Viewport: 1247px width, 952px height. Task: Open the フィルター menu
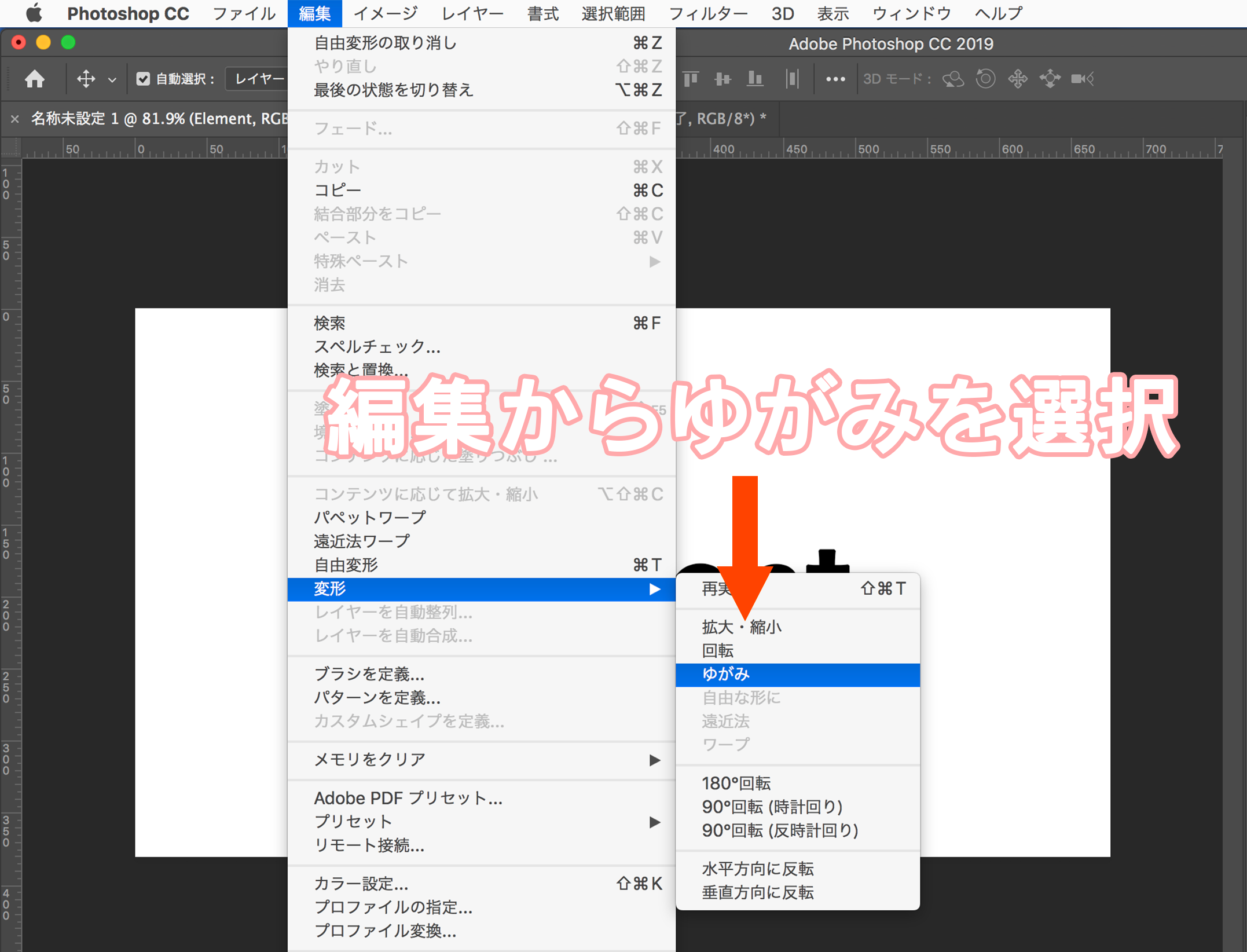pyautogui.click(x=708, y=13)
